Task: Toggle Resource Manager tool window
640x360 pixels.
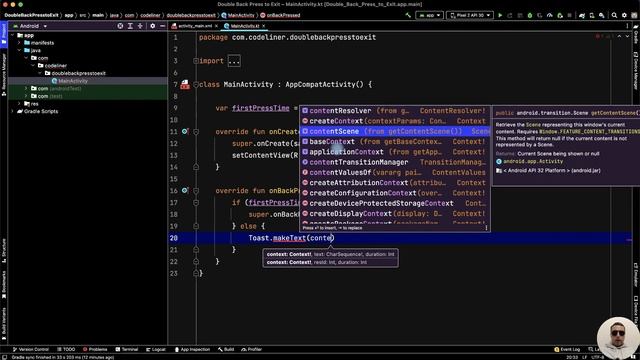Action: click(4, 74)
